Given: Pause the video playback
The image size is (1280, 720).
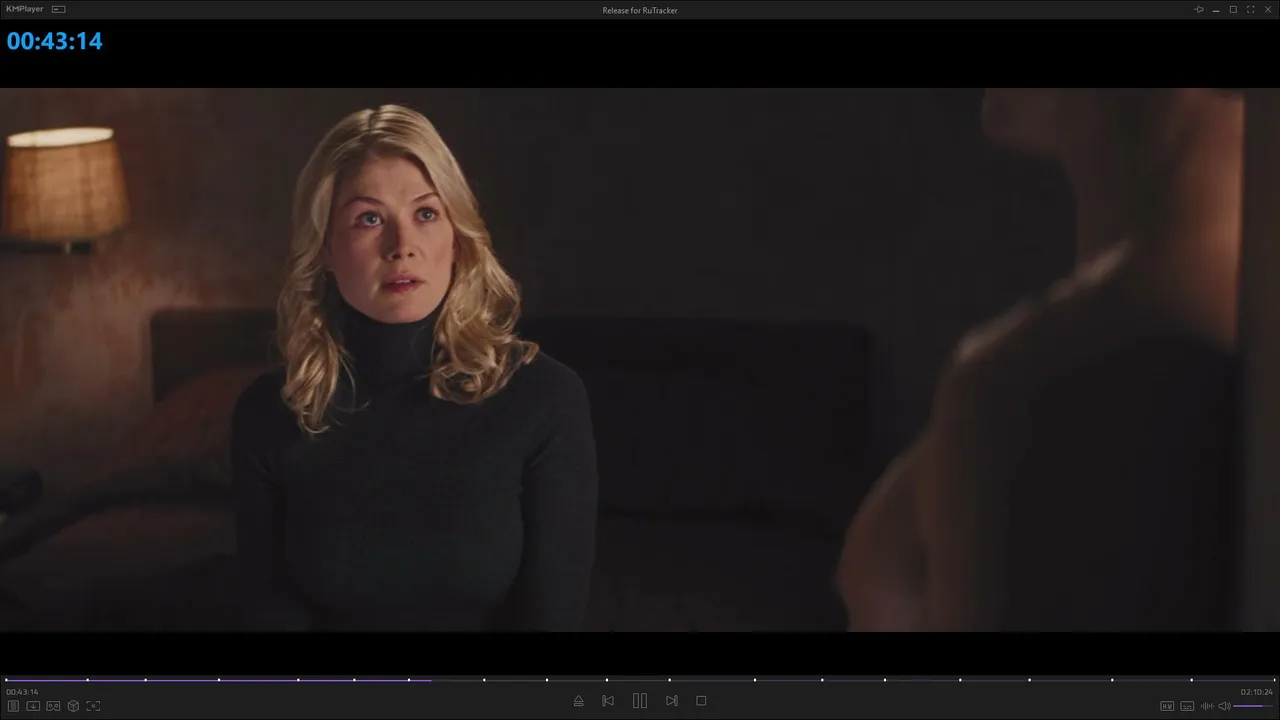Looking at the screenshot, I should click(640, 701).
